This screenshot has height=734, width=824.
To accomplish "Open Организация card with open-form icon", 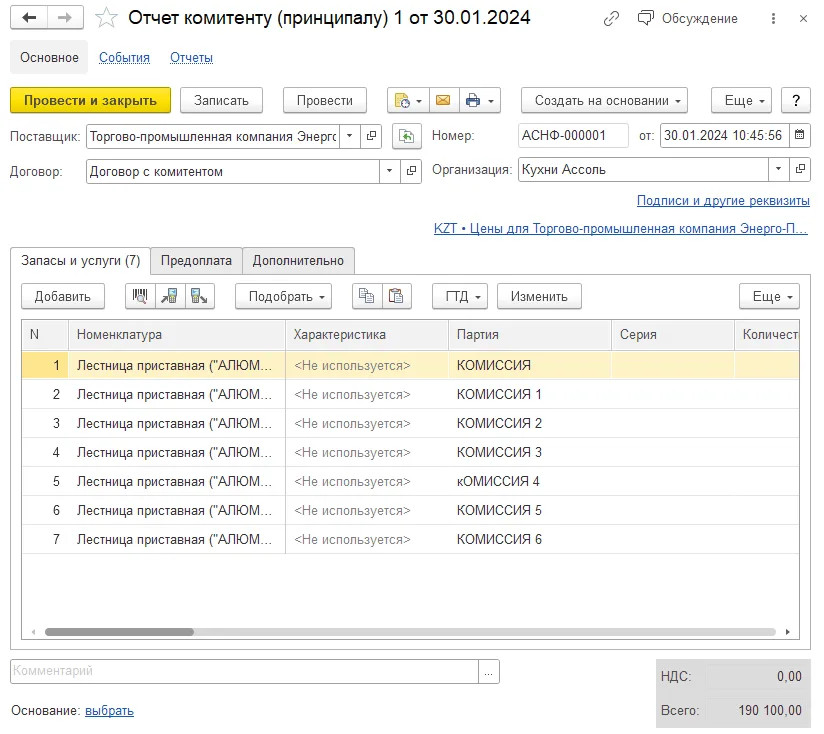I will 800,169.
